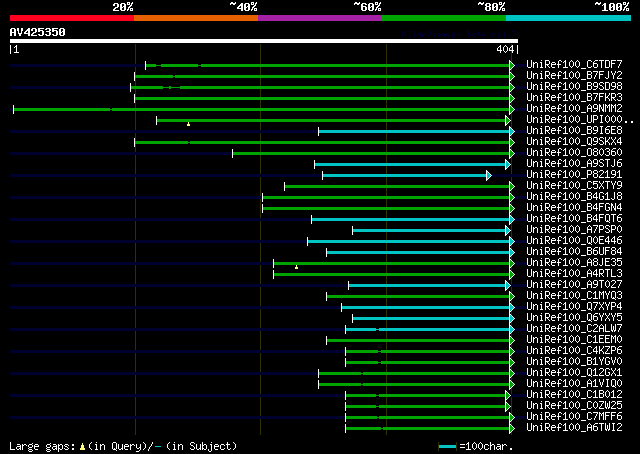Screen dimensions: 640x454
Task: Select label UniRef100_C1EEM0
Action: pos(574,340)
